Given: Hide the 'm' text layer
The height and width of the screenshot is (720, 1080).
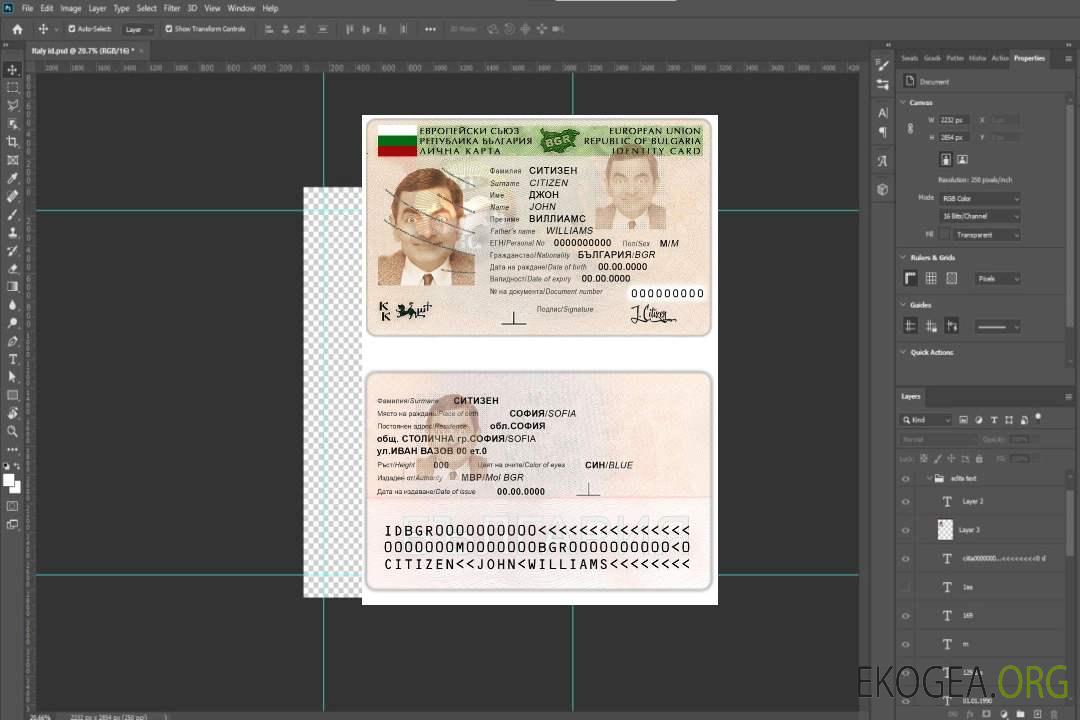Looking at the screenshot, I should point(906,644).
